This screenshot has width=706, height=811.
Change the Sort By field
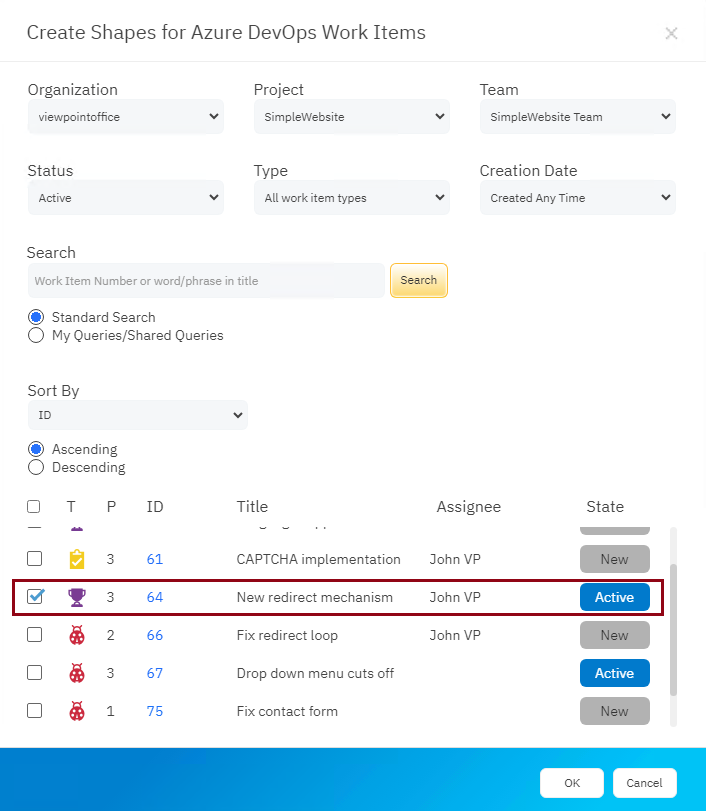(x=137, y=415)
